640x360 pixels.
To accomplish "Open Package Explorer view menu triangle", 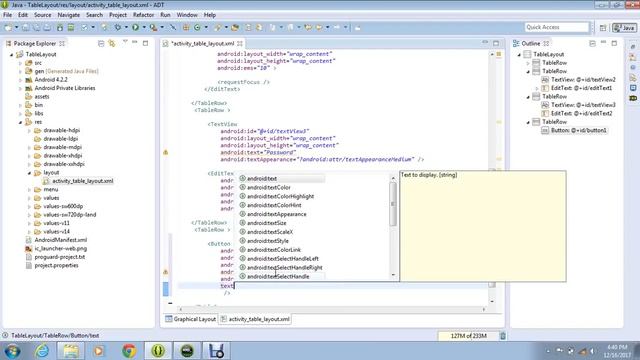I will (x=125, y=42).
